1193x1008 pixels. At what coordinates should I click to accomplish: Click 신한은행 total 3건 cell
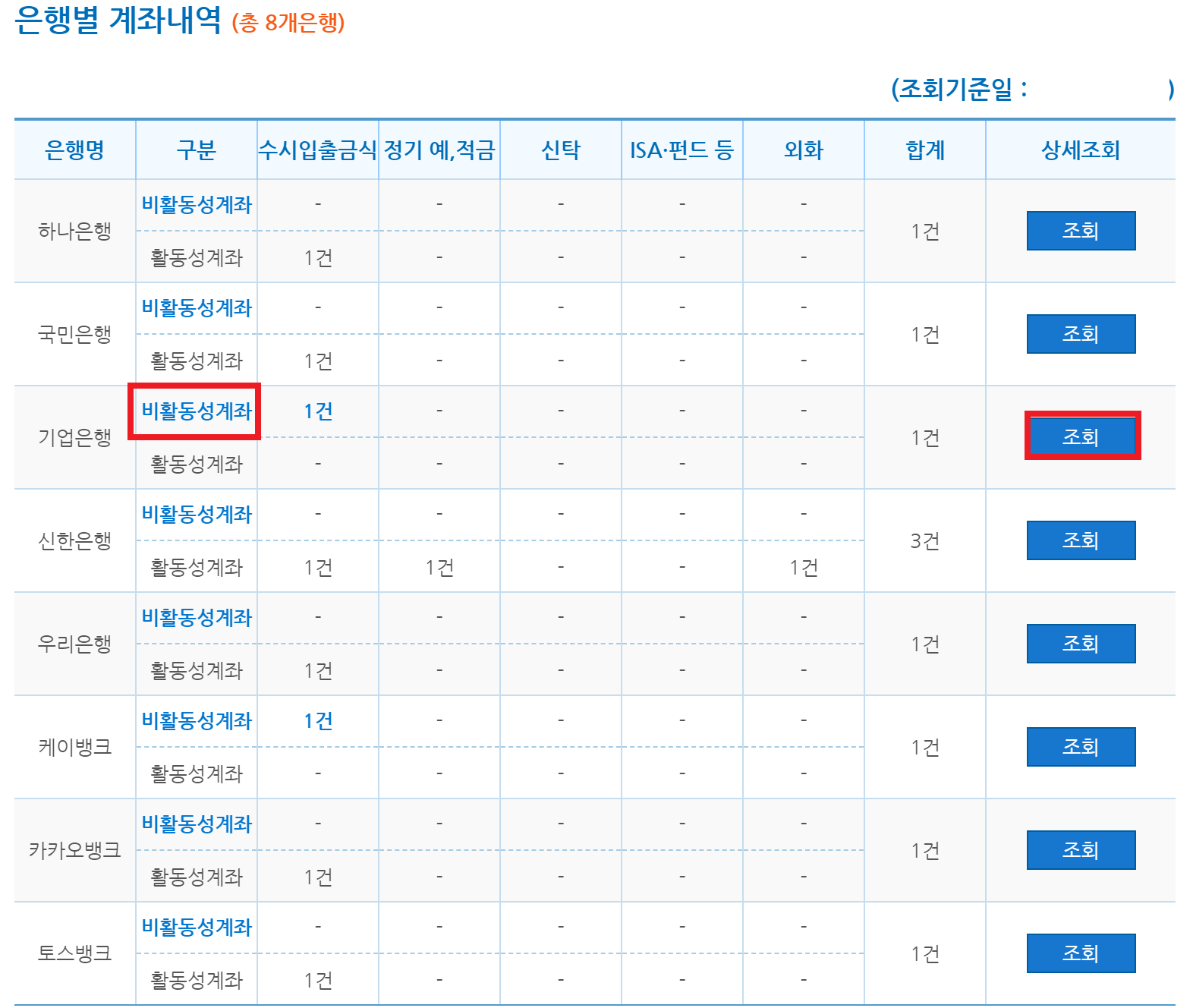tap(925, 540)
